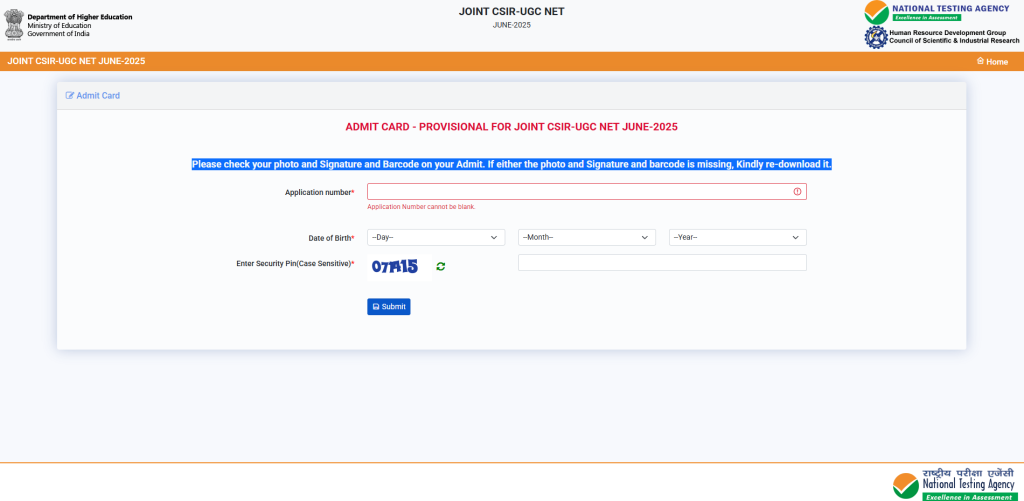Click the home icon beside Home
The image size is (1024, 501).
980,61
